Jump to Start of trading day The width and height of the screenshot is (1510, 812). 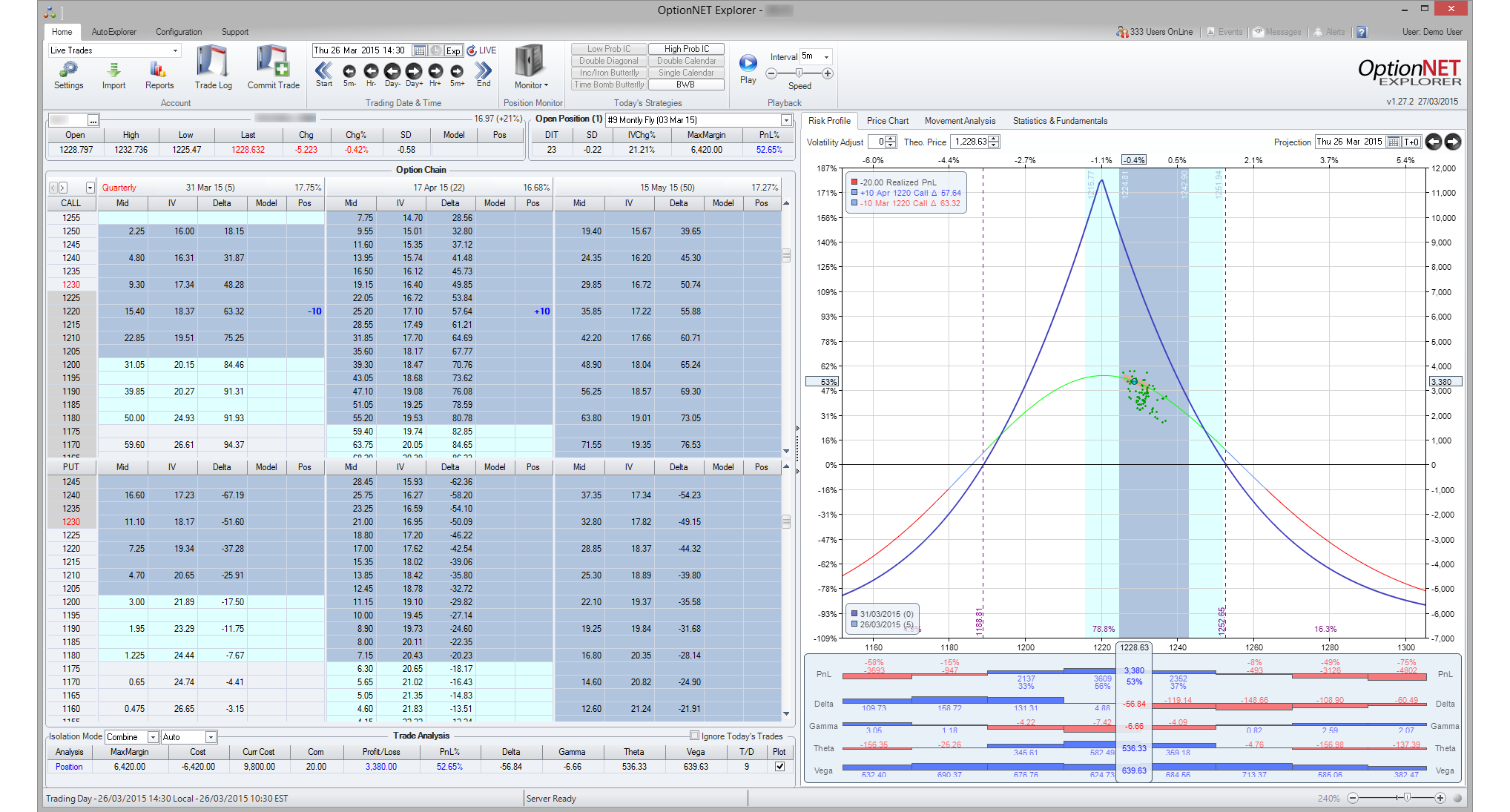tap(323, 72)
